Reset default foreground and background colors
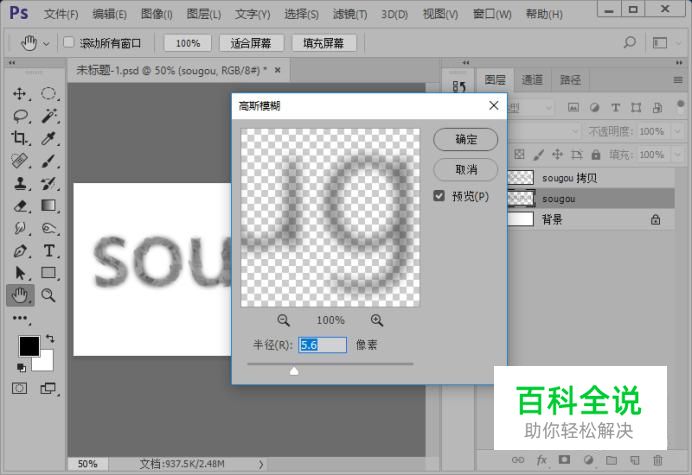The height and width of the screenshot is (475, 692). (21, 367)
